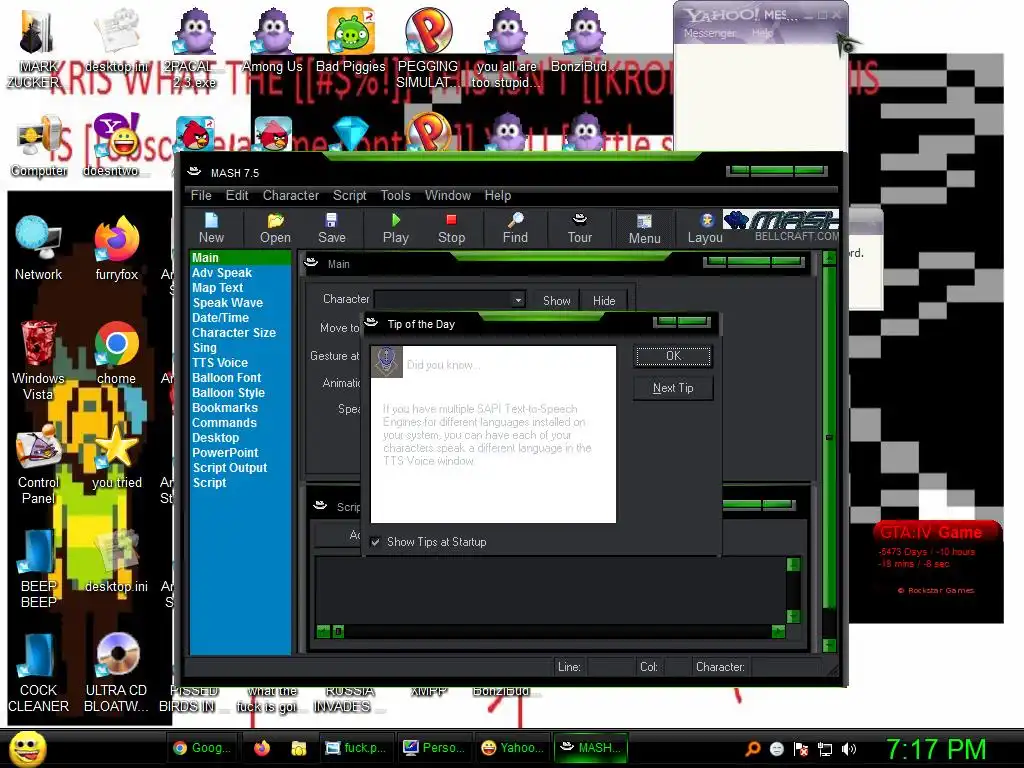Click the Menu toolbar icon
This screenshot has height=768, width=1024.
pos(645,229)
